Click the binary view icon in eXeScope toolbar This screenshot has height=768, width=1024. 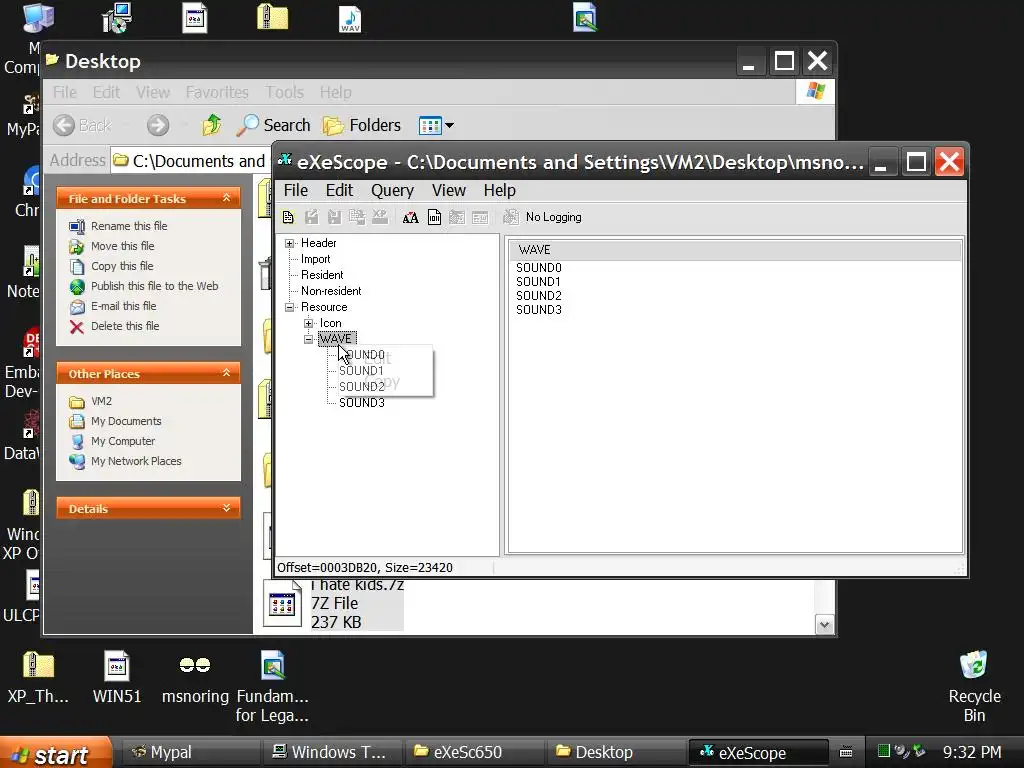[434, 217]
